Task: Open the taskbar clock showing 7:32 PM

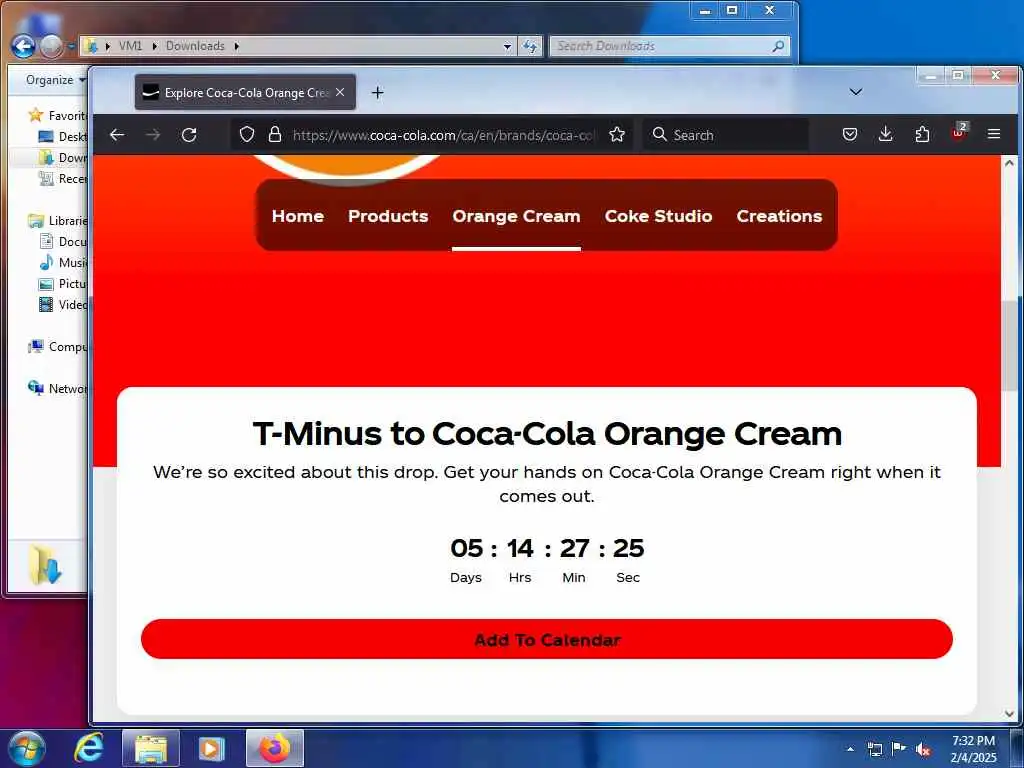Action: pyautogui.click(x=974, y=749)
